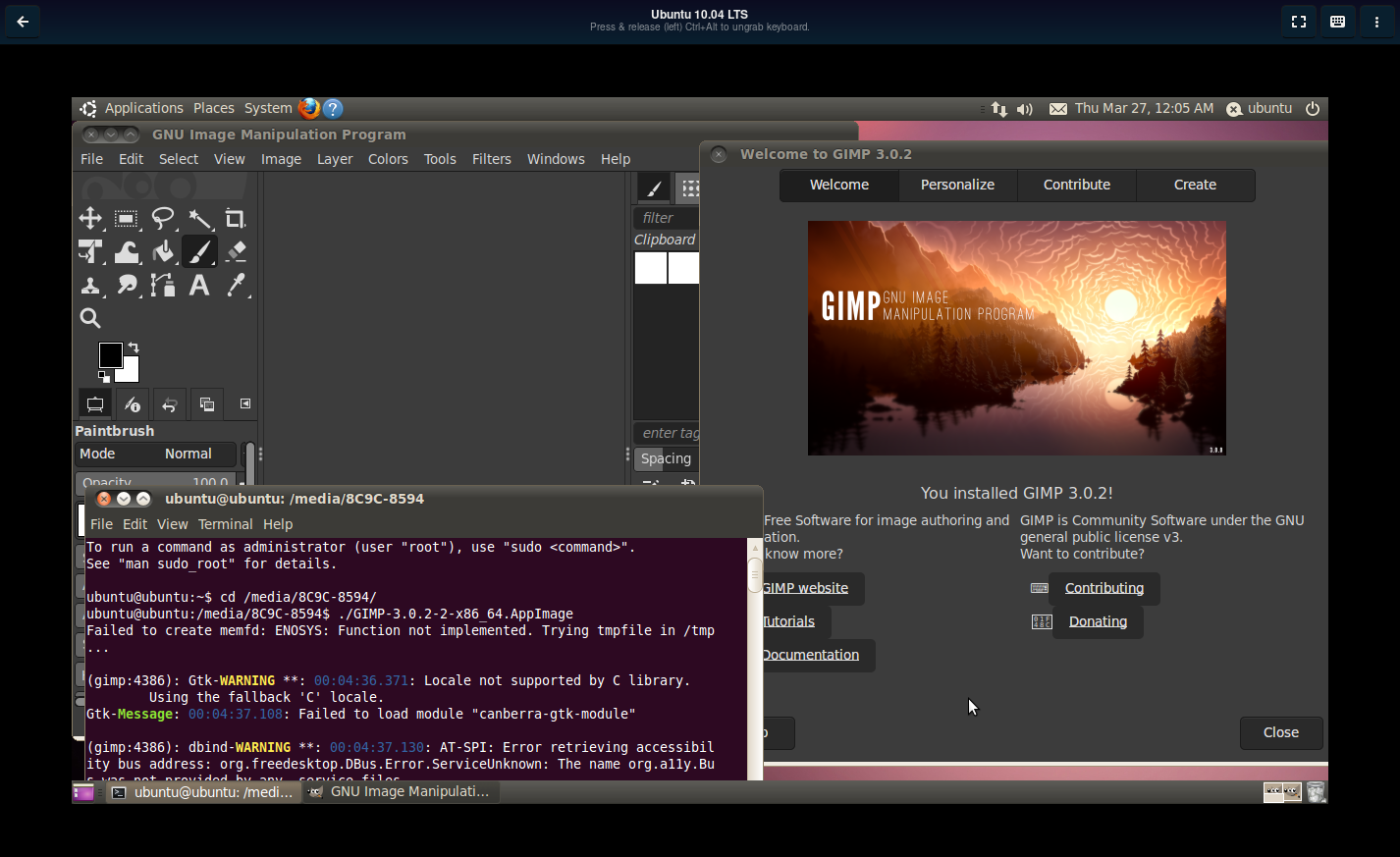Screen dimensions: 1400x857
Task: Follow the Contributing link
Action: (x=1104, y=588)
